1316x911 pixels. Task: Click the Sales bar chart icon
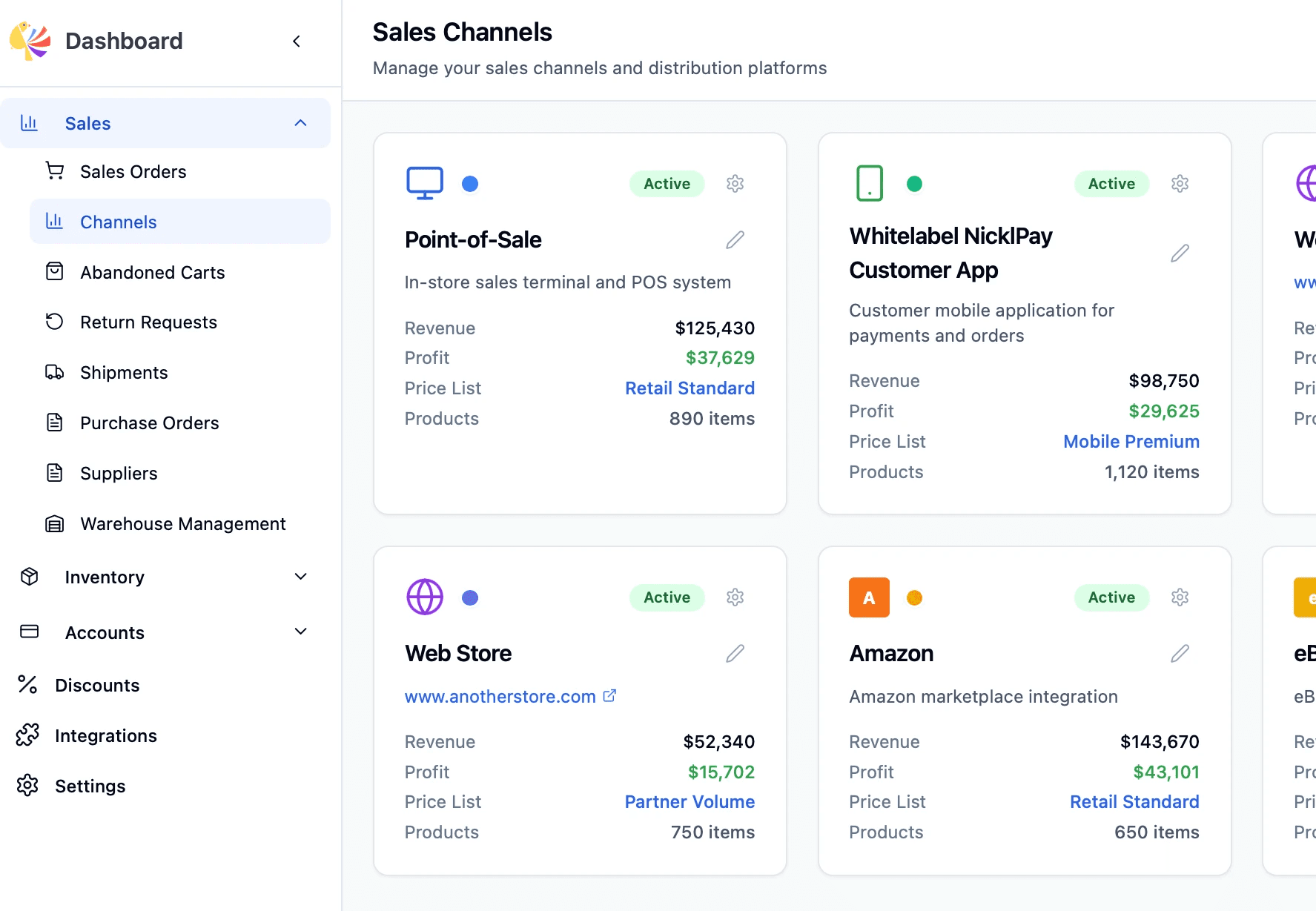[29, 123]
